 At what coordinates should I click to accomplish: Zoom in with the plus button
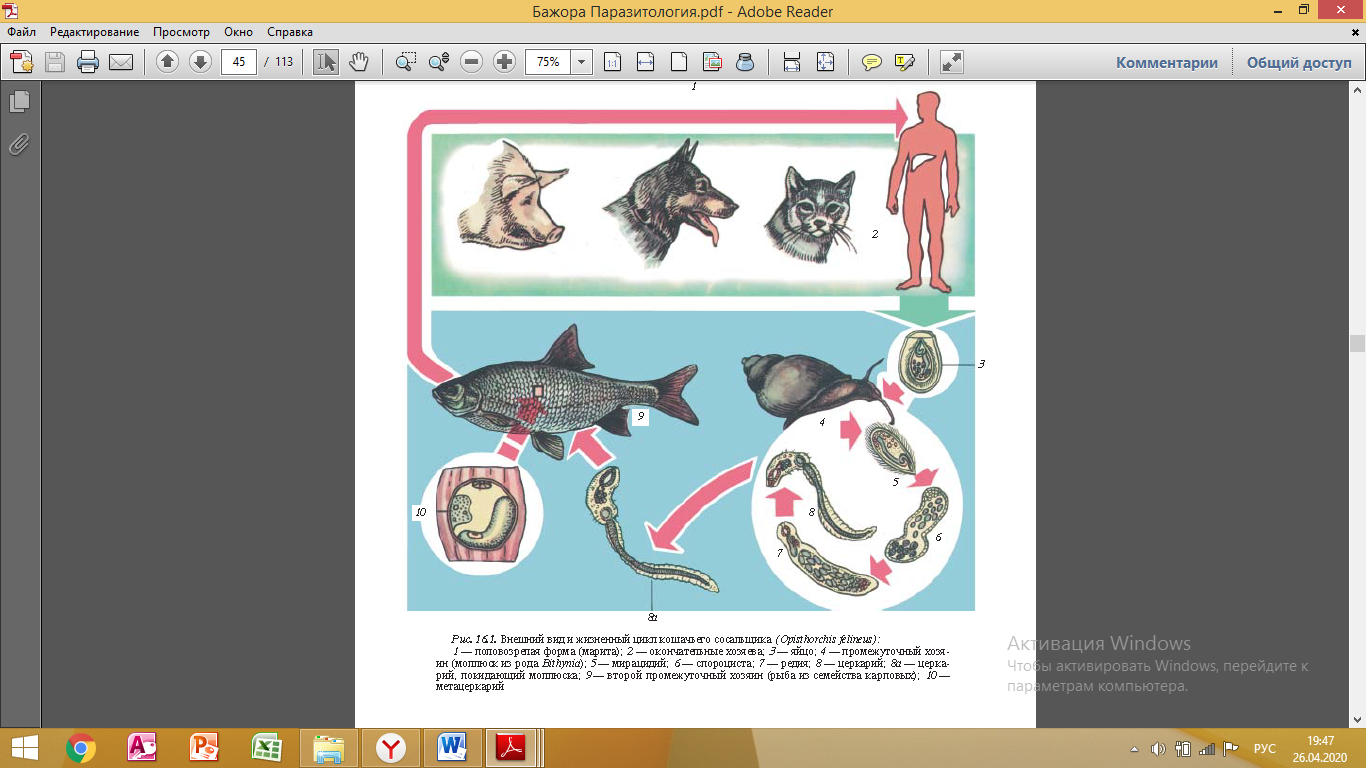[x=505, y=62]
